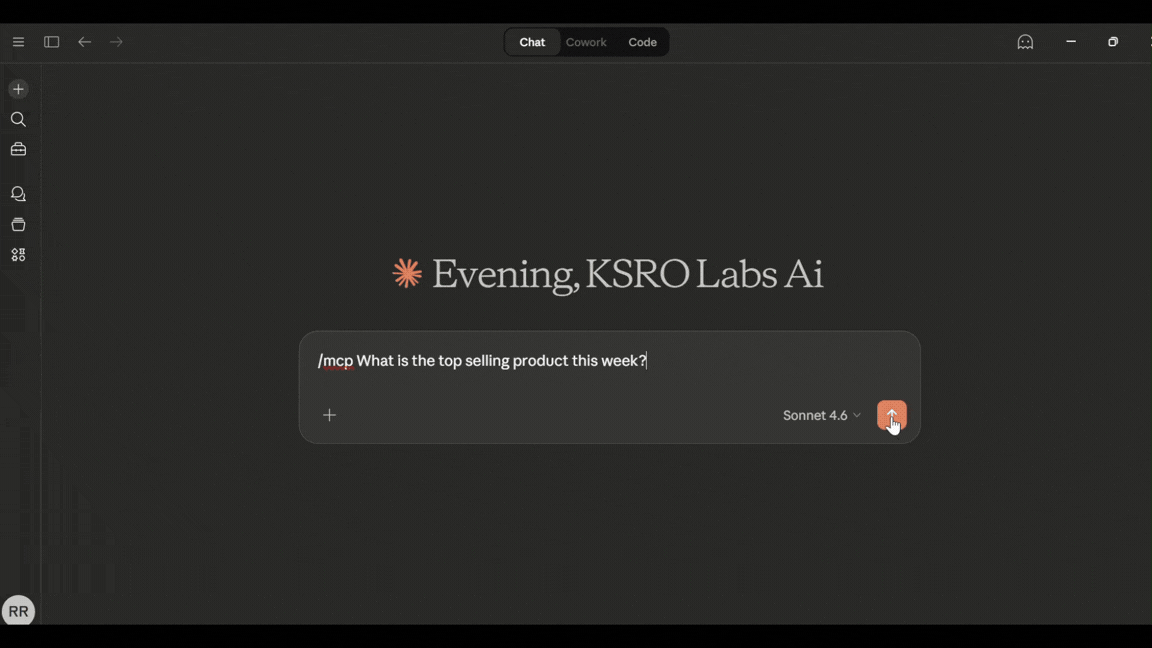Switch to the Cowork tab

pos(586,41)
